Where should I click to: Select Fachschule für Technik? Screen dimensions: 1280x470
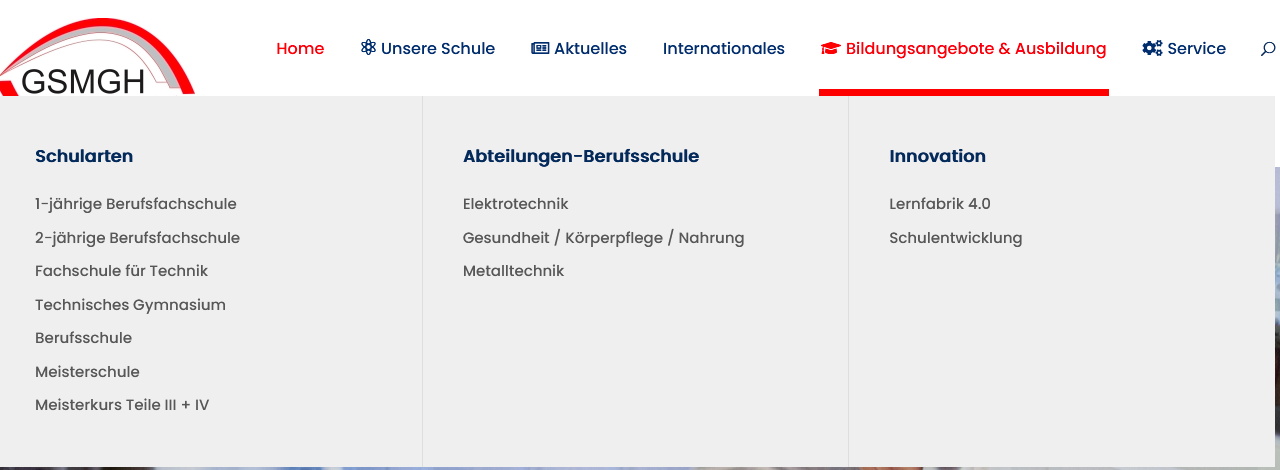[121, 271]
